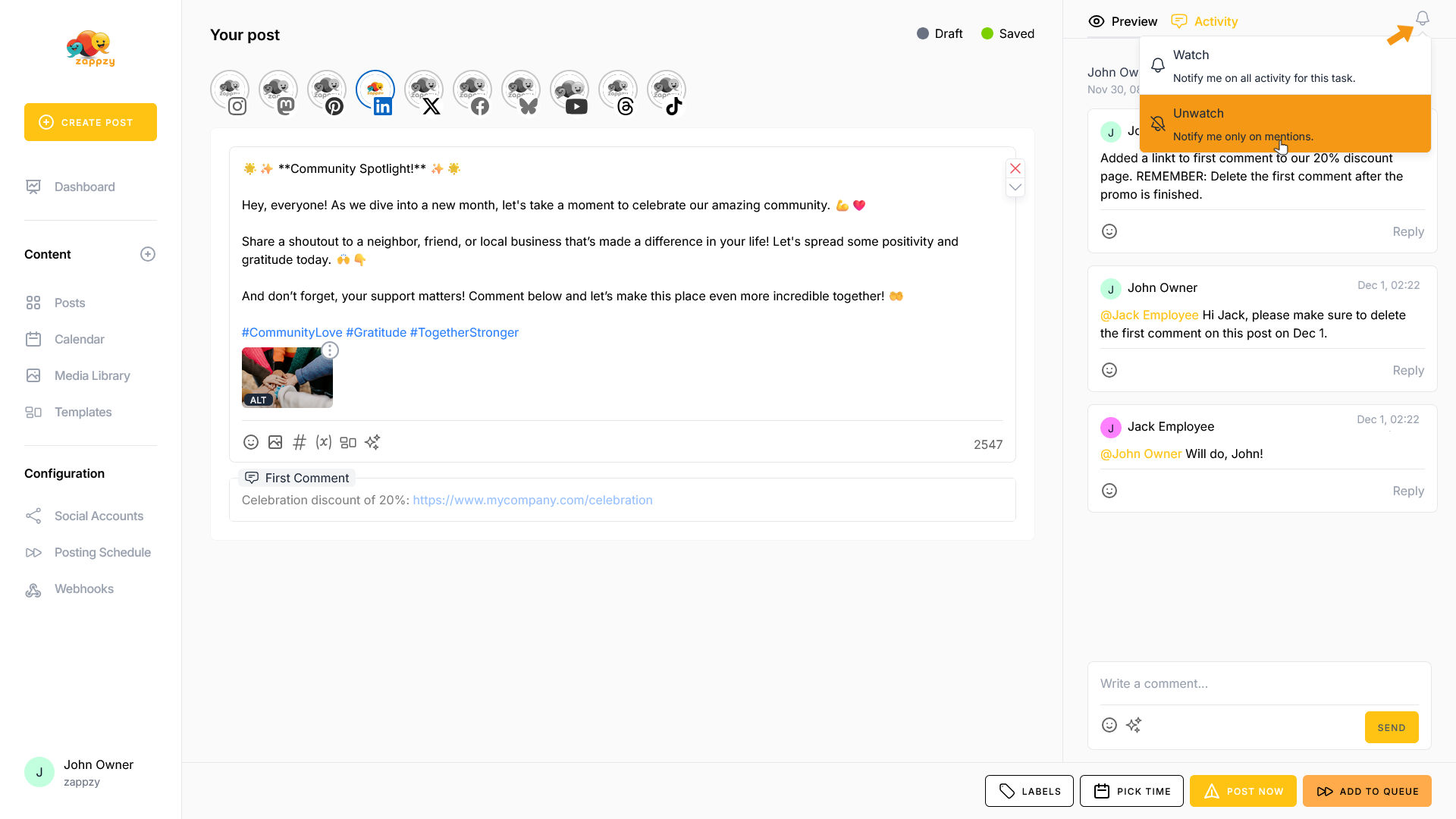Click the hashtag icon in editor toolbar
1456x819 pixels.
pos(300,442)
